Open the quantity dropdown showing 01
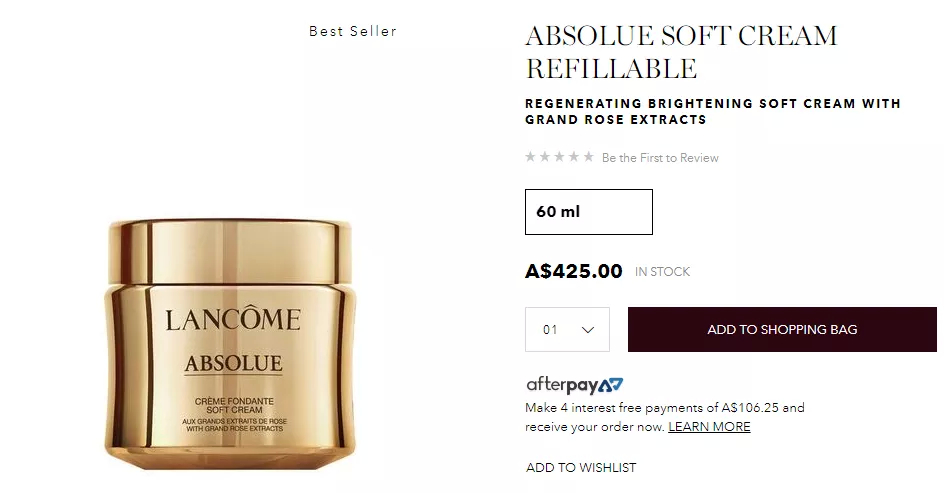 tap(567, 329)
